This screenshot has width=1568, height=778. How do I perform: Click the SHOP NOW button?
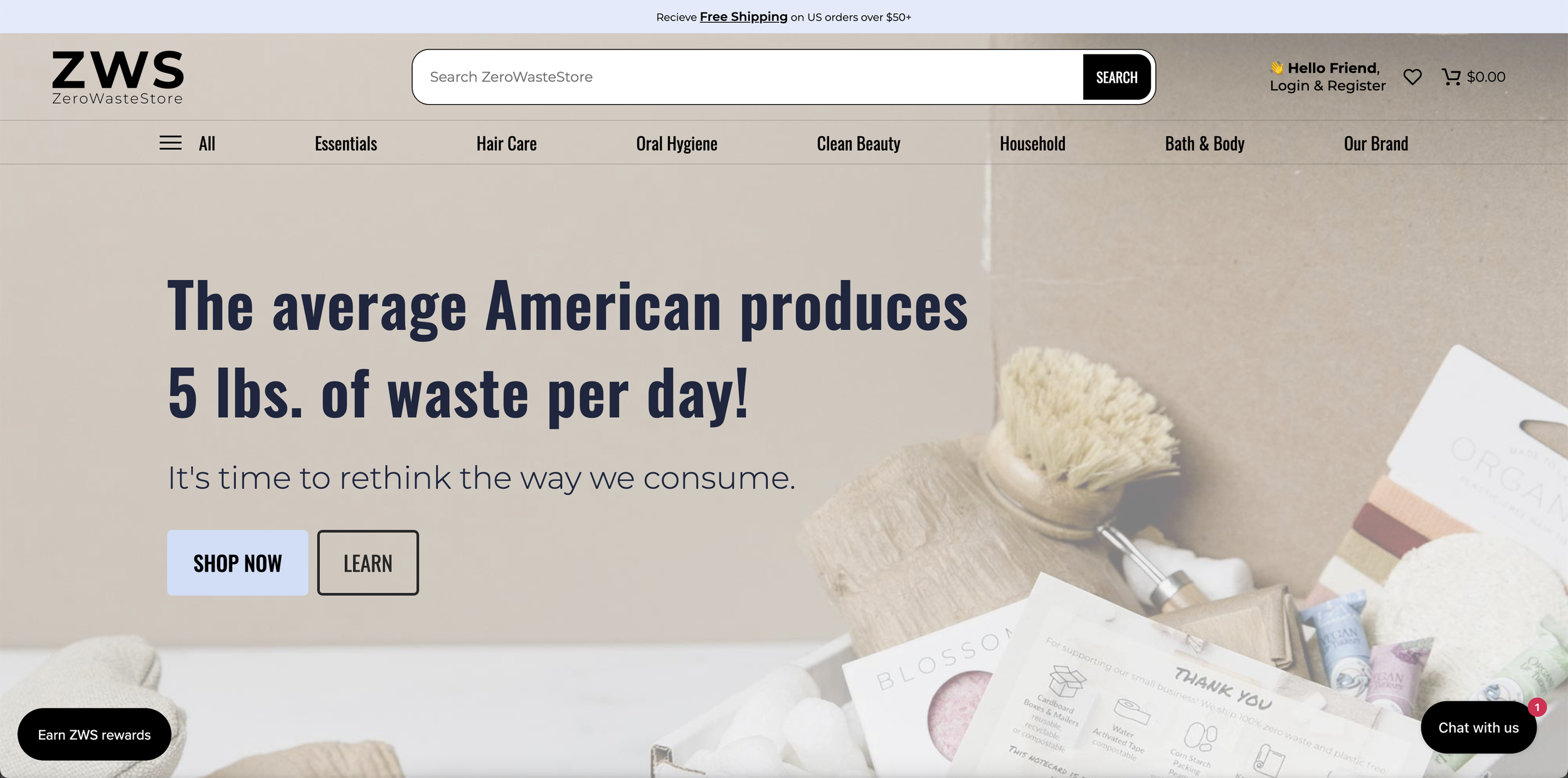tap(238, 563)
